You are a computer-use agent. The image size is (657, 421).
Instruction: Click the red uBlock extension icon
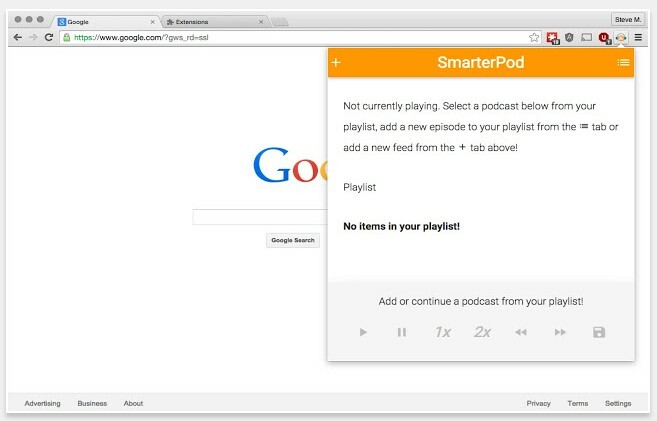point(604,38)
